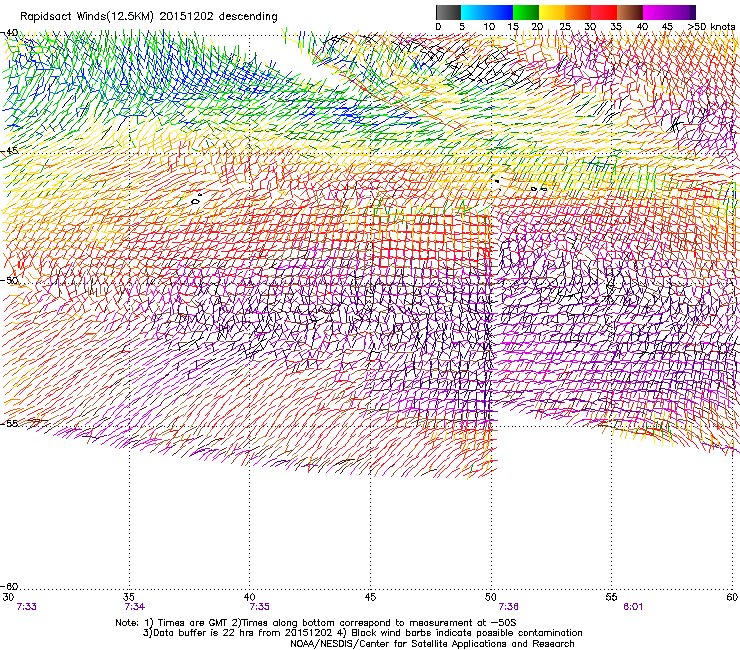This screenshot has height=650, width=740.
Task: Select the '7:38' time stamp
Action: (x=508, y=607)
